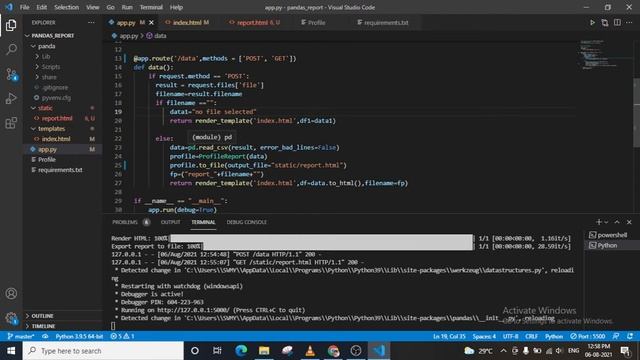Switch to the OUTPUT panel tab
The height and width of the screenshot is (360, 640).
click(x=170, y=222)
